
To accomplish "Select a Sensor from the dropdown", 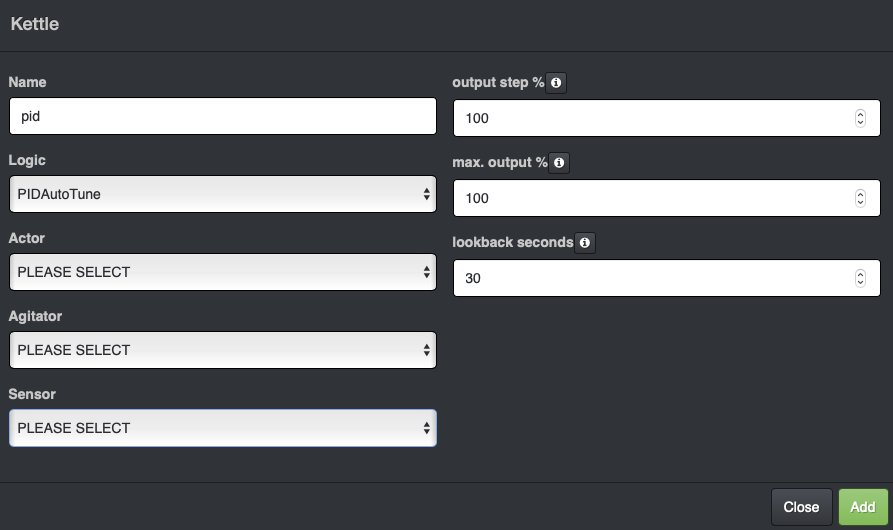I will point(222,428).
